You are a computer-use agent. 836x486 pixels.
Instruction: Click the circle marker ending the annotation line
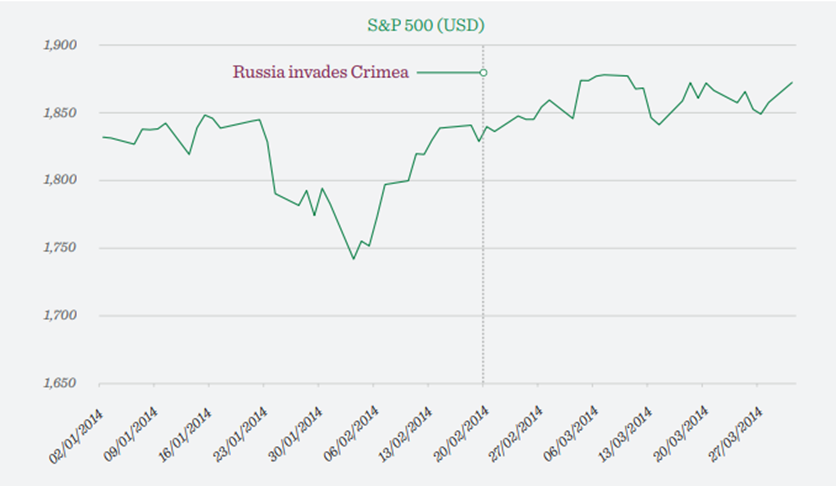(x=484, y=72)
